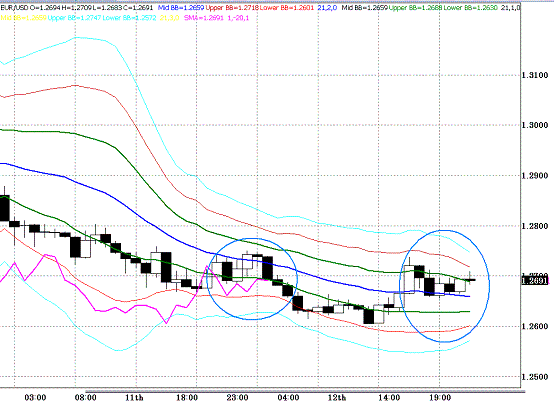
Task: Click the 1.3100 price axis label
Action: [x=535, y=75]
